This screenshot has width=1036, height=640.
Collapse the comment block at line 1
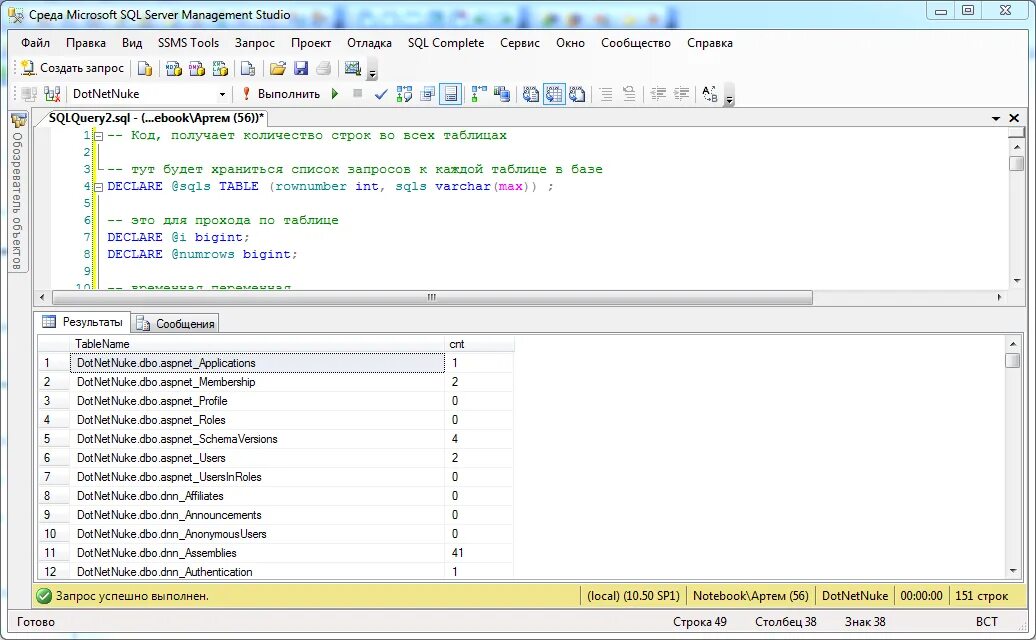point(98,136)
